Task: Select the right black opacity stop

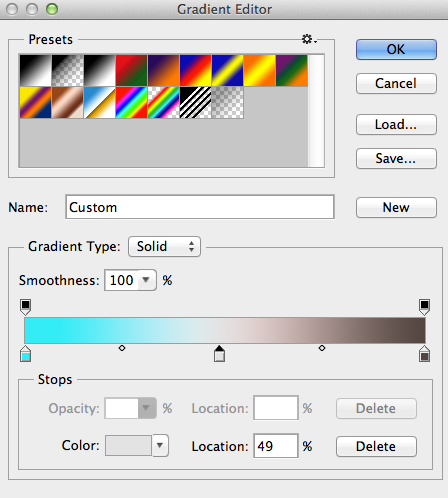Action: pyautogui.click(x=424, y=307)
